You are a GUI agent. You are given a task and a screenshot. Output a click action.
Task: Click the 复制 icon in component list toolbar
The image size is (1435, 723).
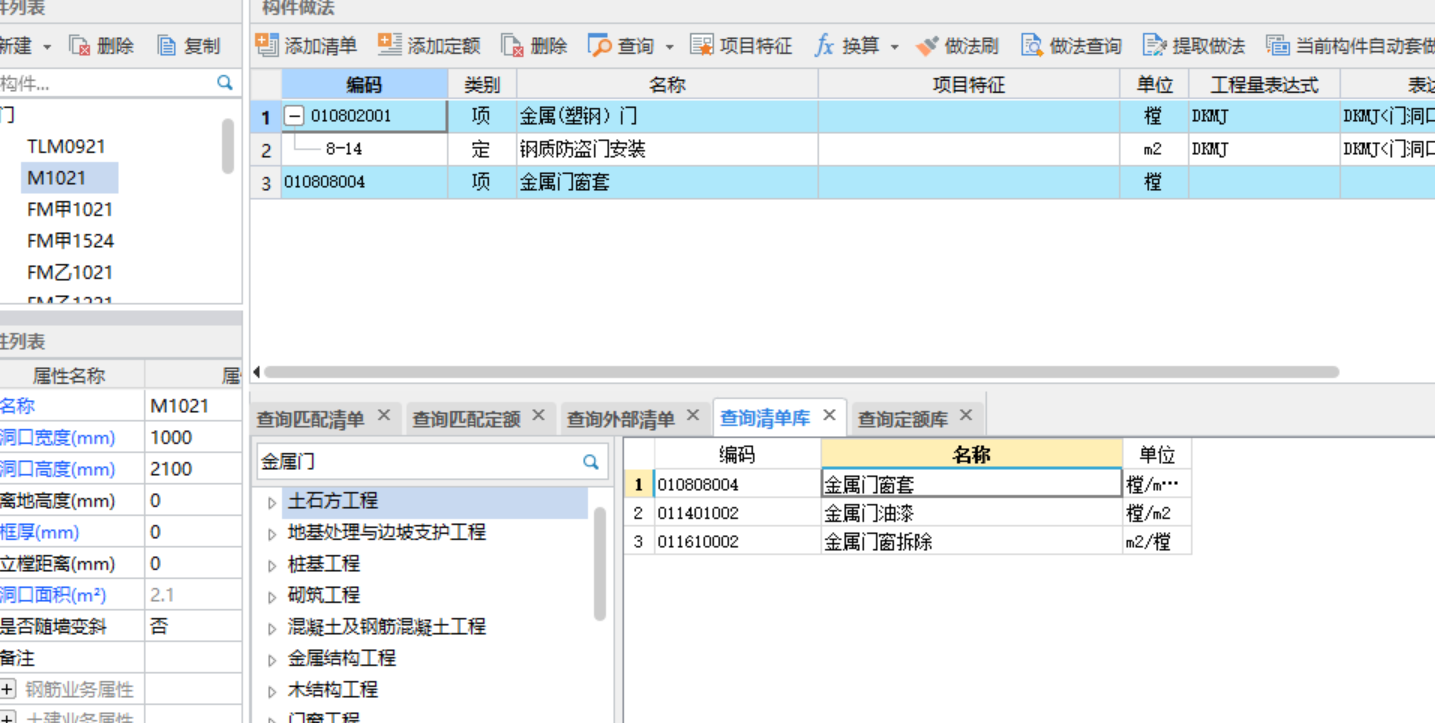tap(167, 46)
